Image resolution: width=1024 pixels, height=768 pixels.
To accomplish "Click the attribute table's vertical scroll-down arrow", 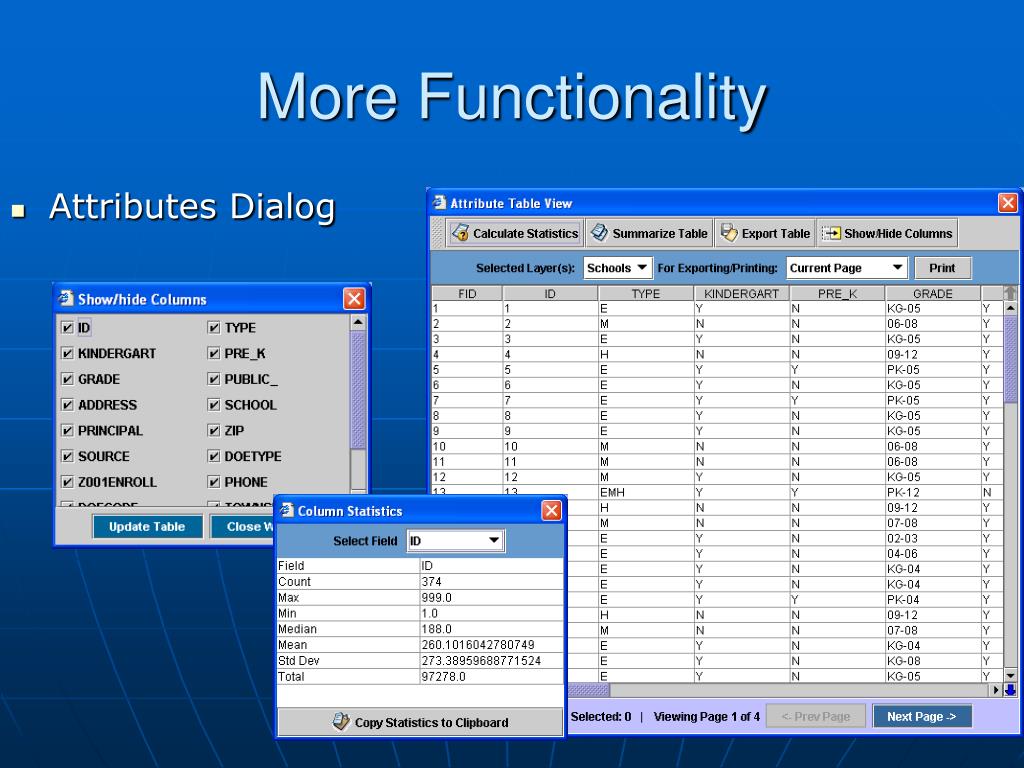I will tap(1010, 676).
